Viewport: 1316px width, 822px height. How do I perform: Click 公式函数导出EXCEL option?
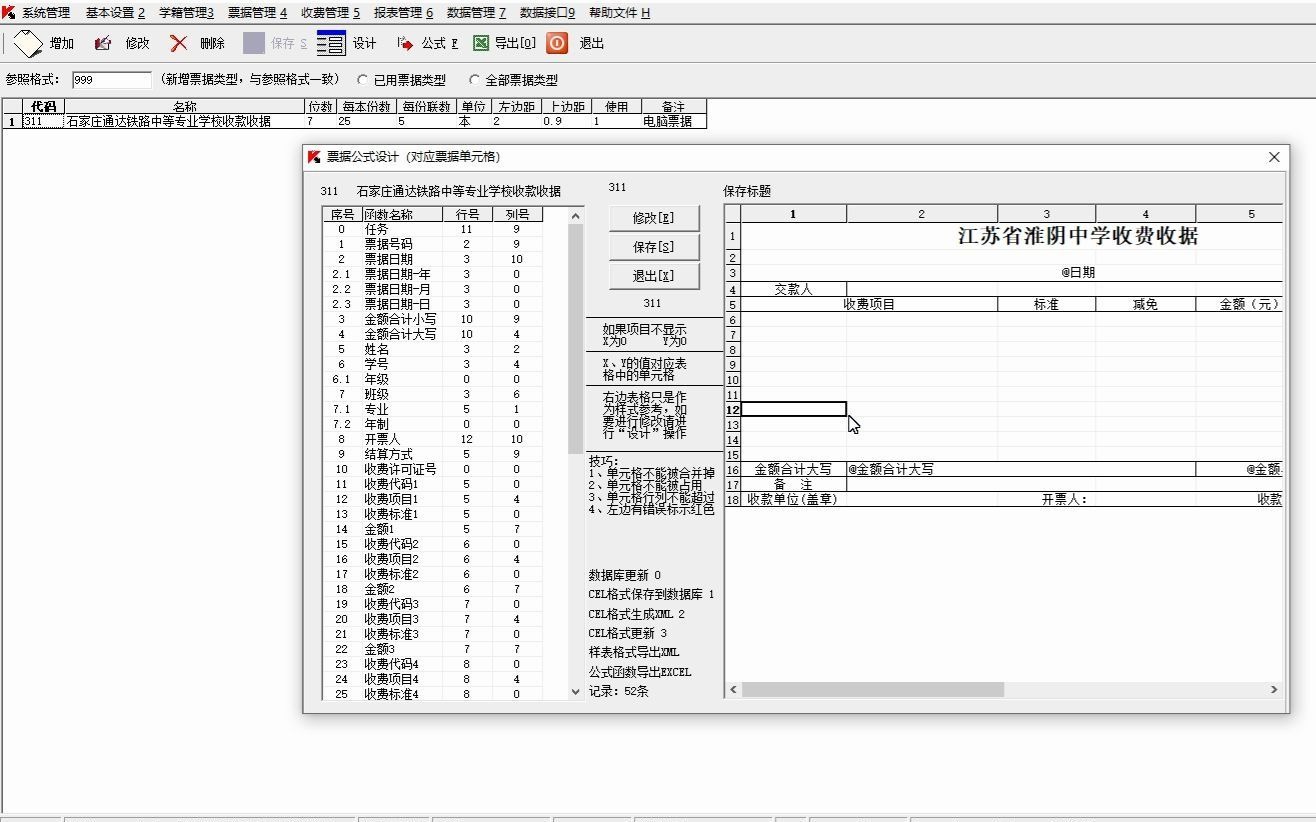pyautogui.click(x=640, y=672)
